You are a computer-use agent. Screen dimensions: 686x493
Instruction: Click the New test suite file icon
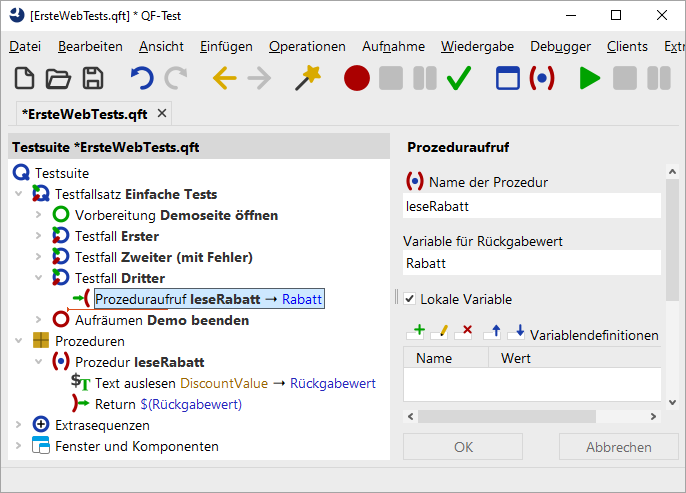pyautogui.click(x=24, y=78)
